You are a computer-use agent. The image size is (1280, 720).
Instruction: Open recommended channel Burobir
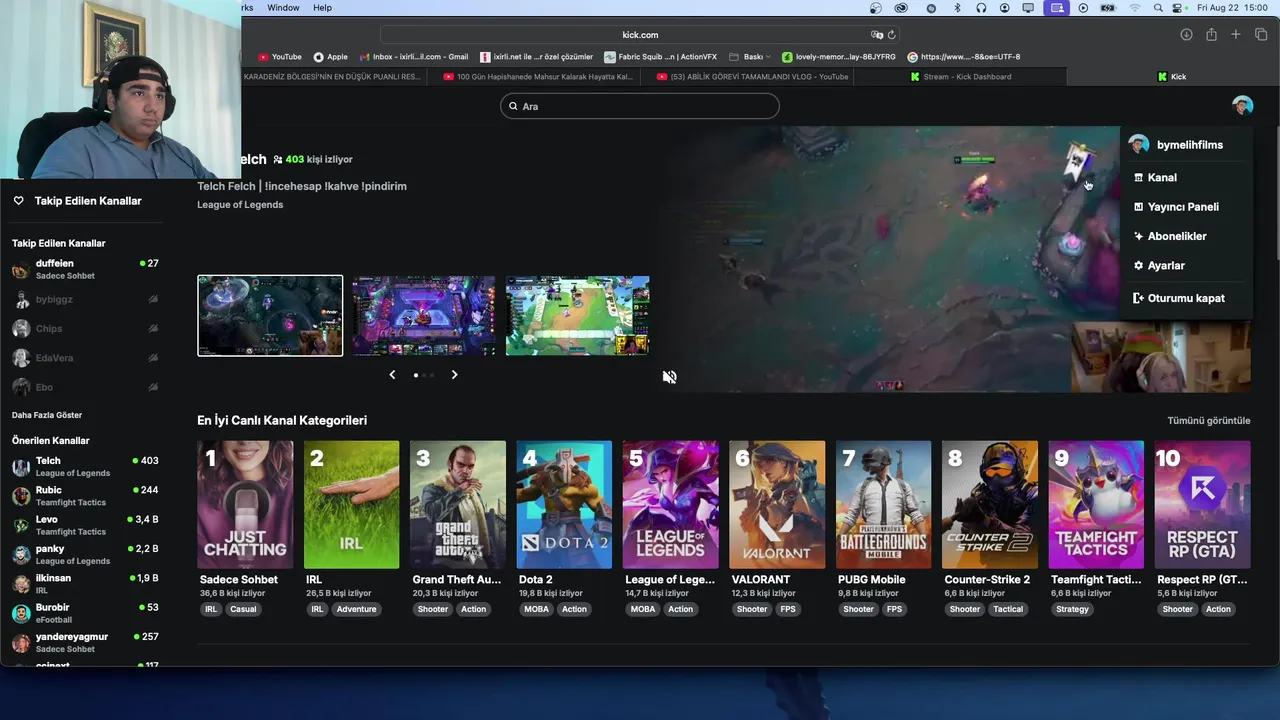[85, 613]
